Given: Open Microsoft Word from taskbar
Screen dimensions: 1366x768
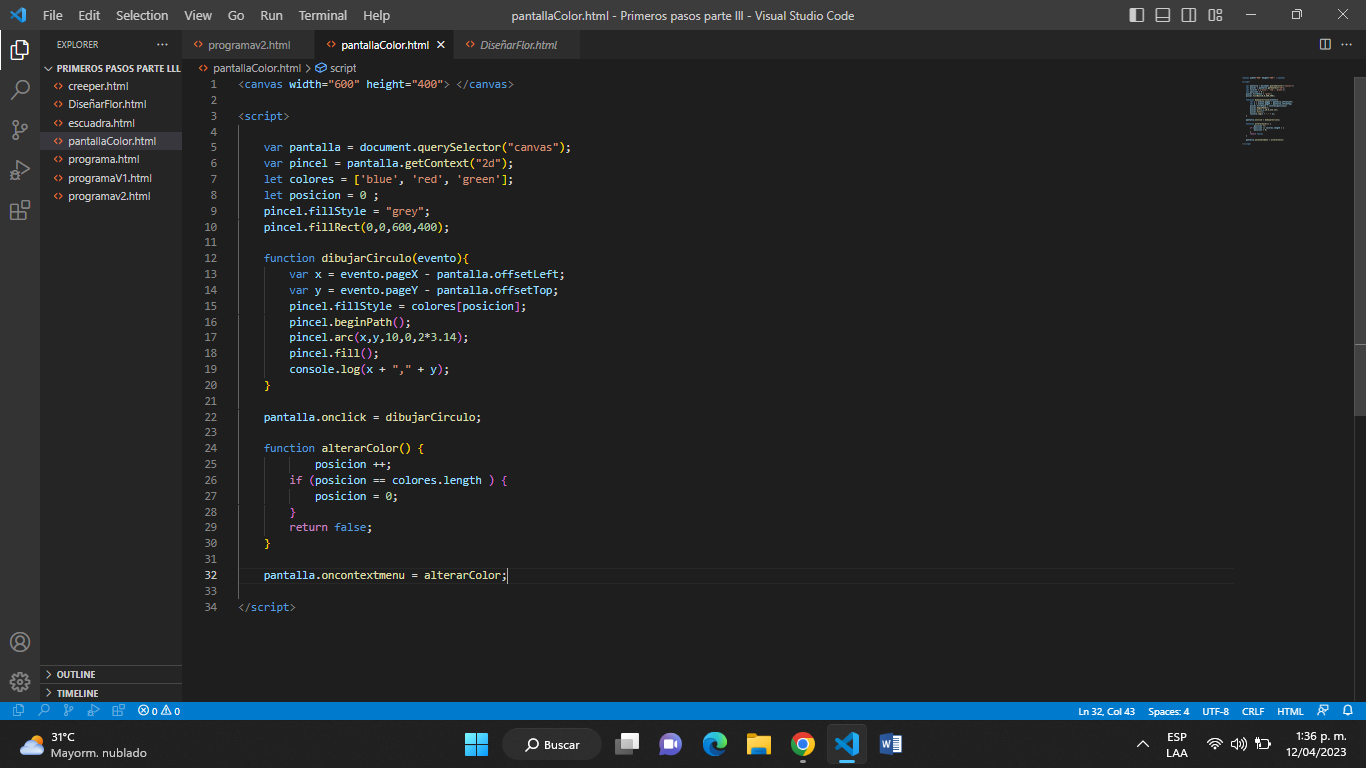Looking at the screenshot, I should tap(890, 745).
